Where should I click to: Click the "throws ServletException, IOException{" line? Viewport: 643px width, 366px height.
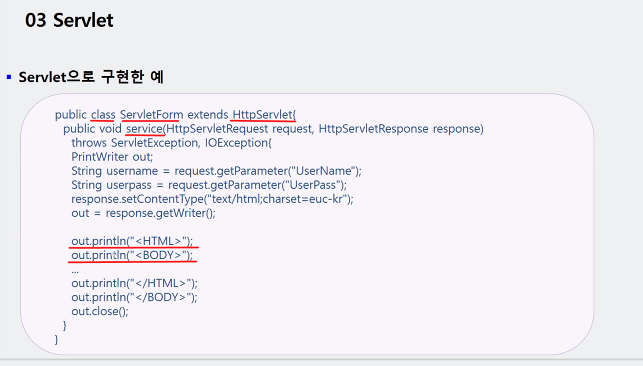(171, 143)
